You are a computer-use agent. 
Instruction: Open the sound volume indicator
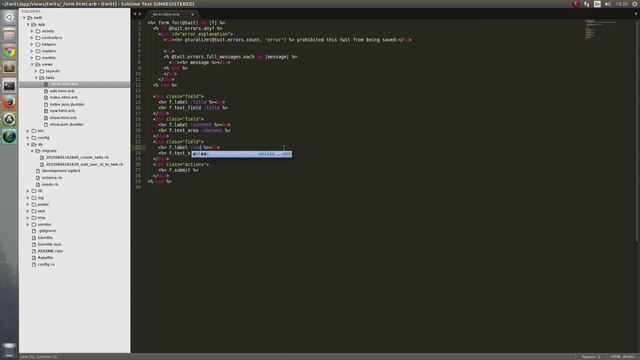coord(608,4)
